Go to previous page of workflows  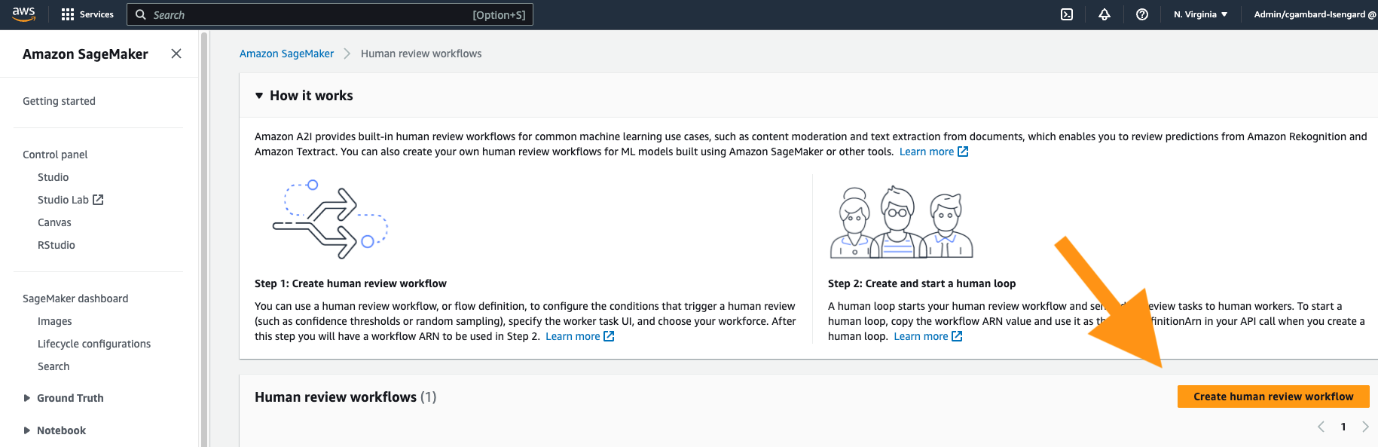pyautogui.click(x=1321, y=427)
